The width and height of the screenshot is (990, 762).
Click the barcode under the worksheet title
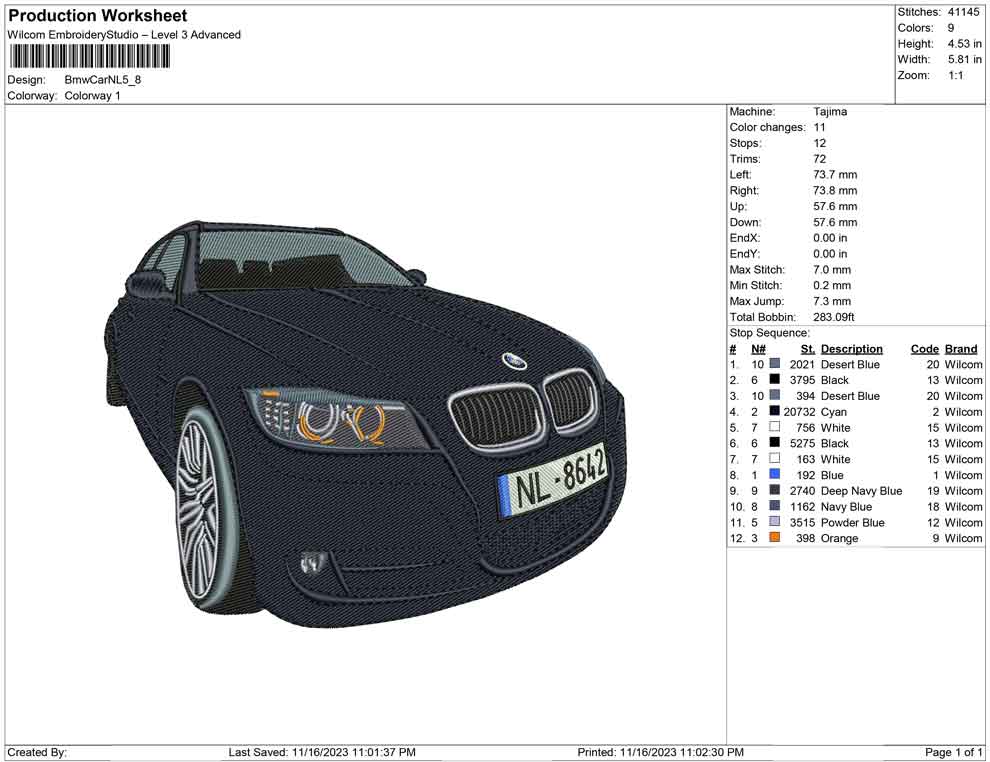88,57
